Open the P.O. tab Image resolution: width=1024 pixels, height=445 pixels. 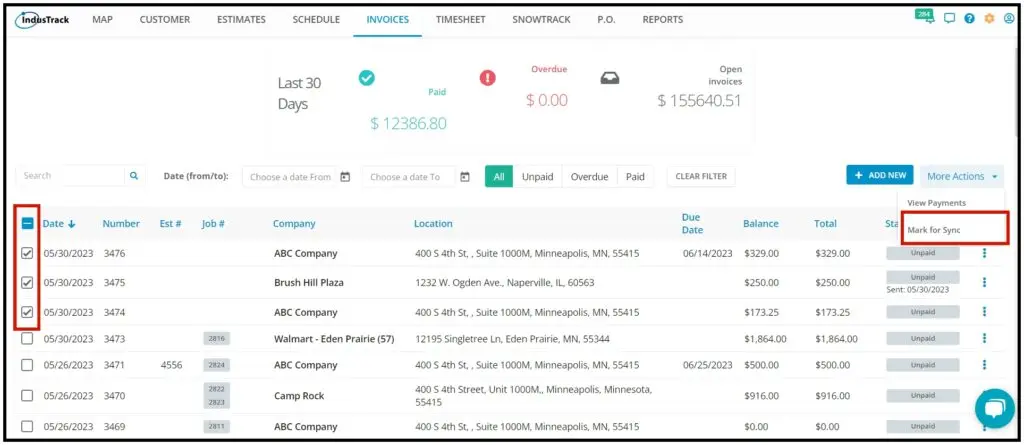[x=606, y=20]
